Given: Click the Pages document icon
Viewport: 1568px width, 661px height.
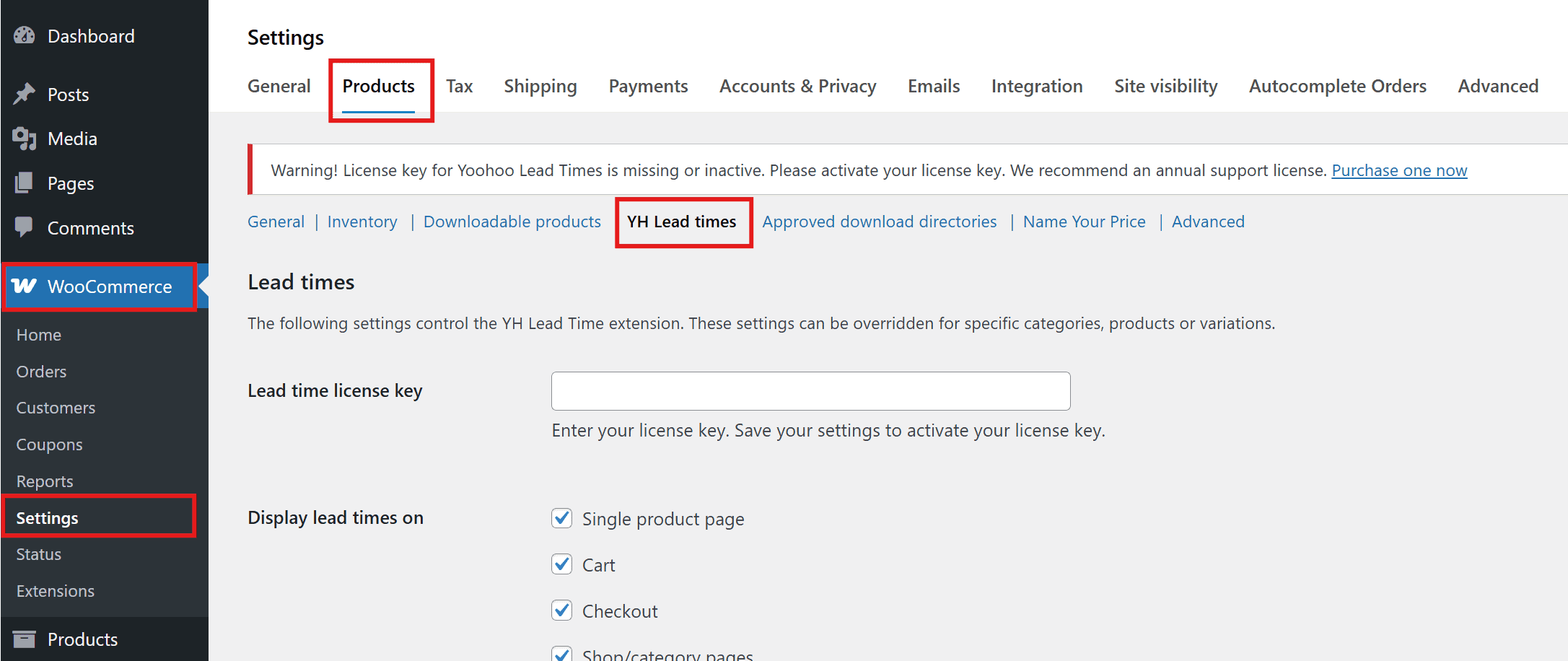Looking at the screenshot, I should (x=24, y=183).
